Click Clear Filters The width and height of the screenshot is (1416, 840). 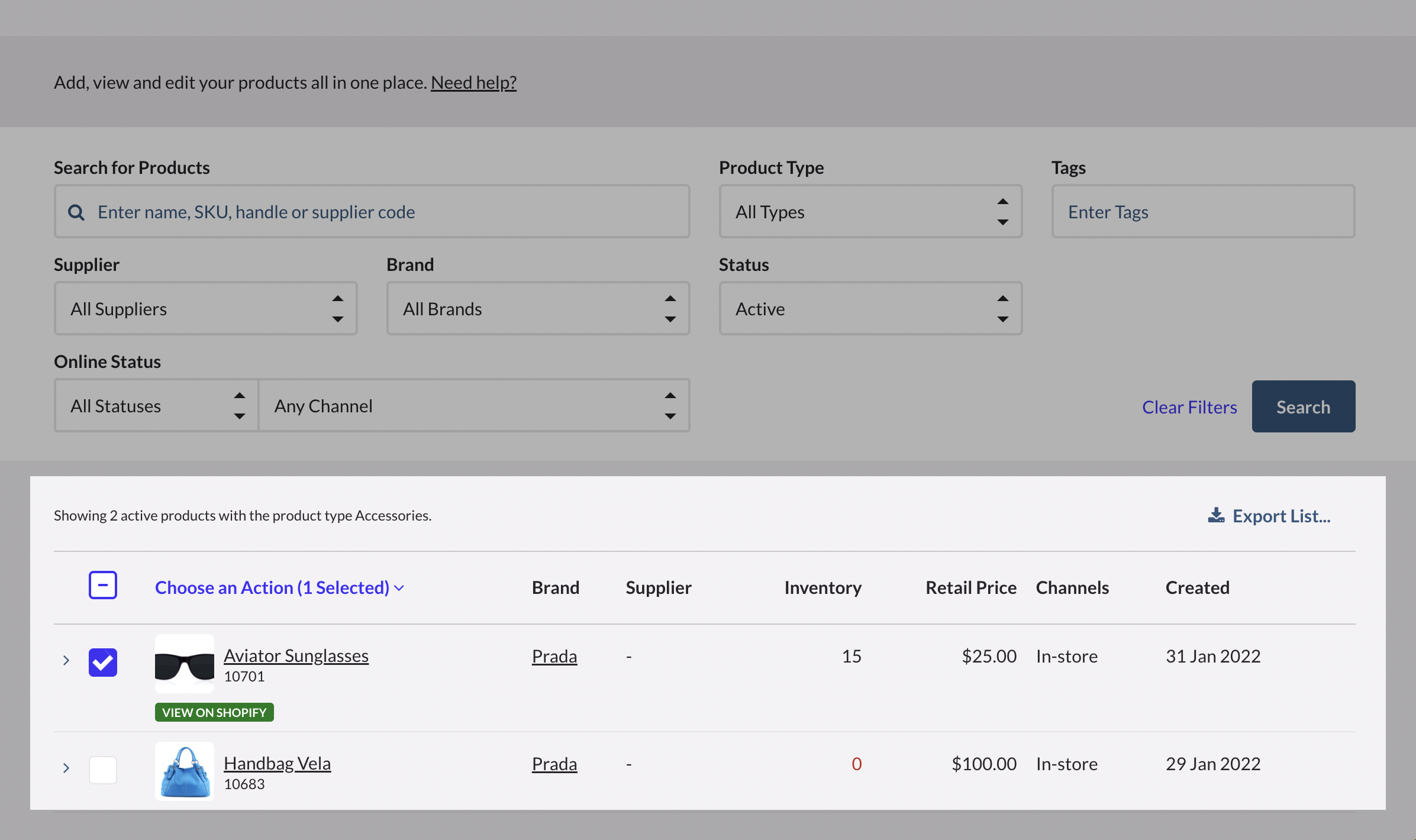click(1189, 407)
